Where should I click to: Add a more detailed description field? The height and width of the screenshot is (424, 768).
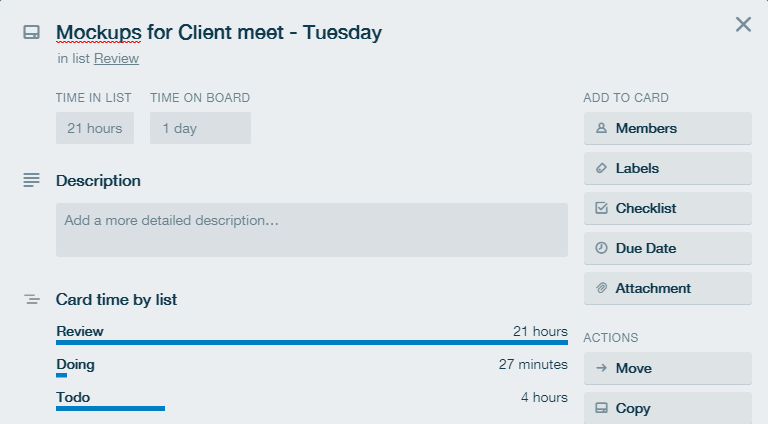click(312, 230)
